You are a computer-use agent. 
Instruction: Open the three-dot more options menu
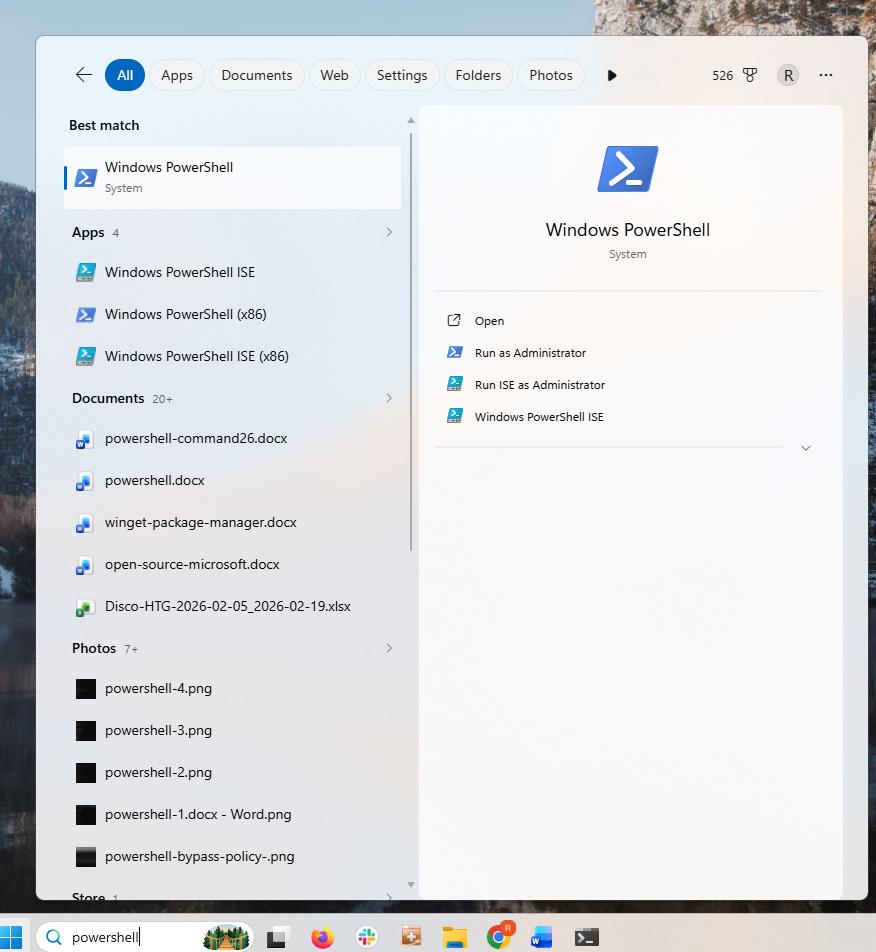click(826, 75)
